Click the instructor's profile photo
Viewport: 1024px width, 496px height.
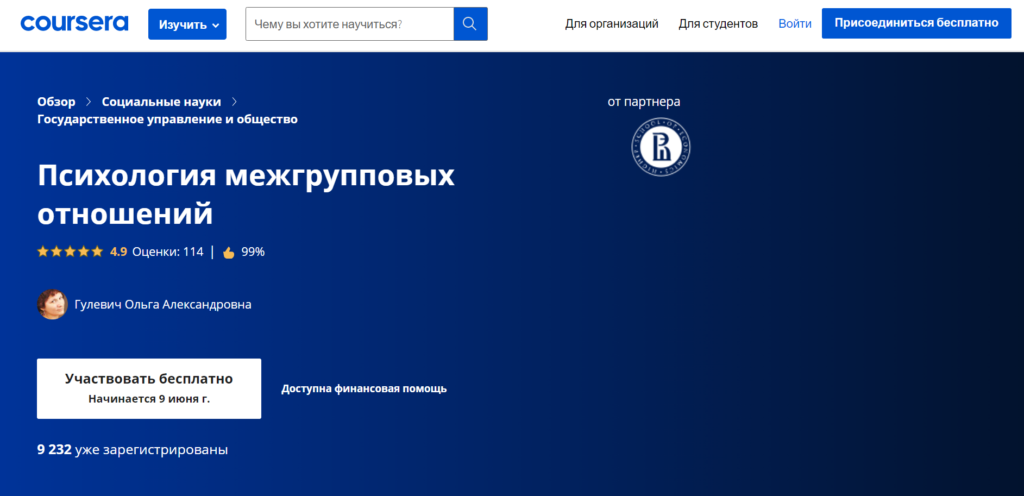coord(52,304)
